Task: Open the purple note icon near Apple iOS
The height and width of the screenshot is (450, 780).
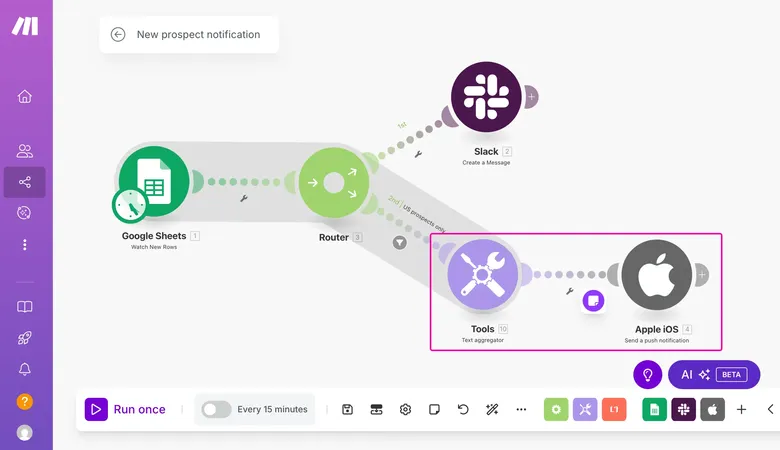Action: point(593,301)
